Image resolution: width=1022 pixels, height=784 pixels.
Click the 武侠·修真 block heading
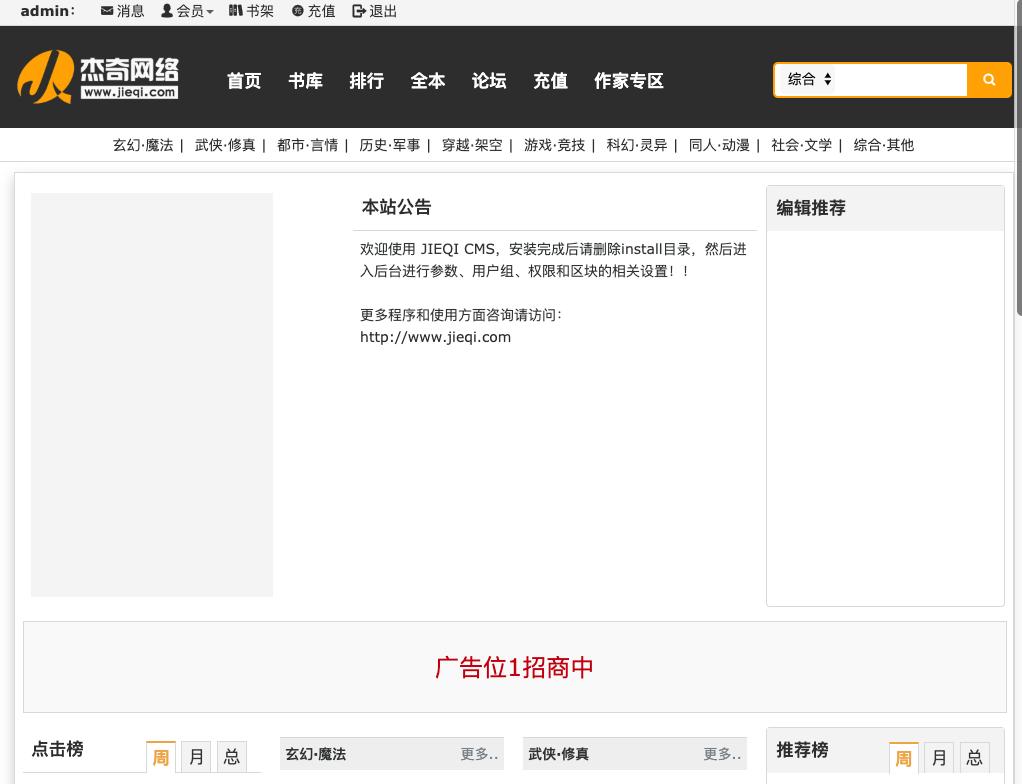559,754
